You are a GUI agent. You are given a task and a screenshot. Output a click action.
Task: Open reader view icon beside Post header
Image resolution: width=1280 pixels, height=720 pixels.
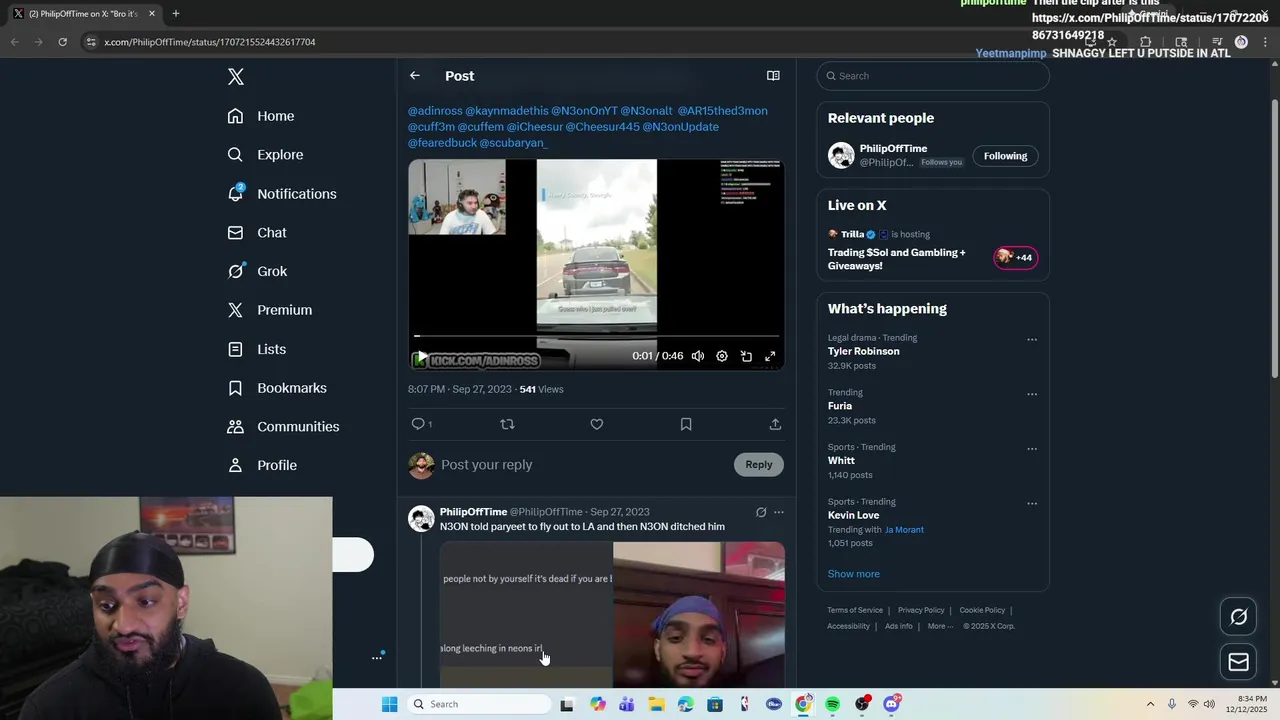click(773, 76)
